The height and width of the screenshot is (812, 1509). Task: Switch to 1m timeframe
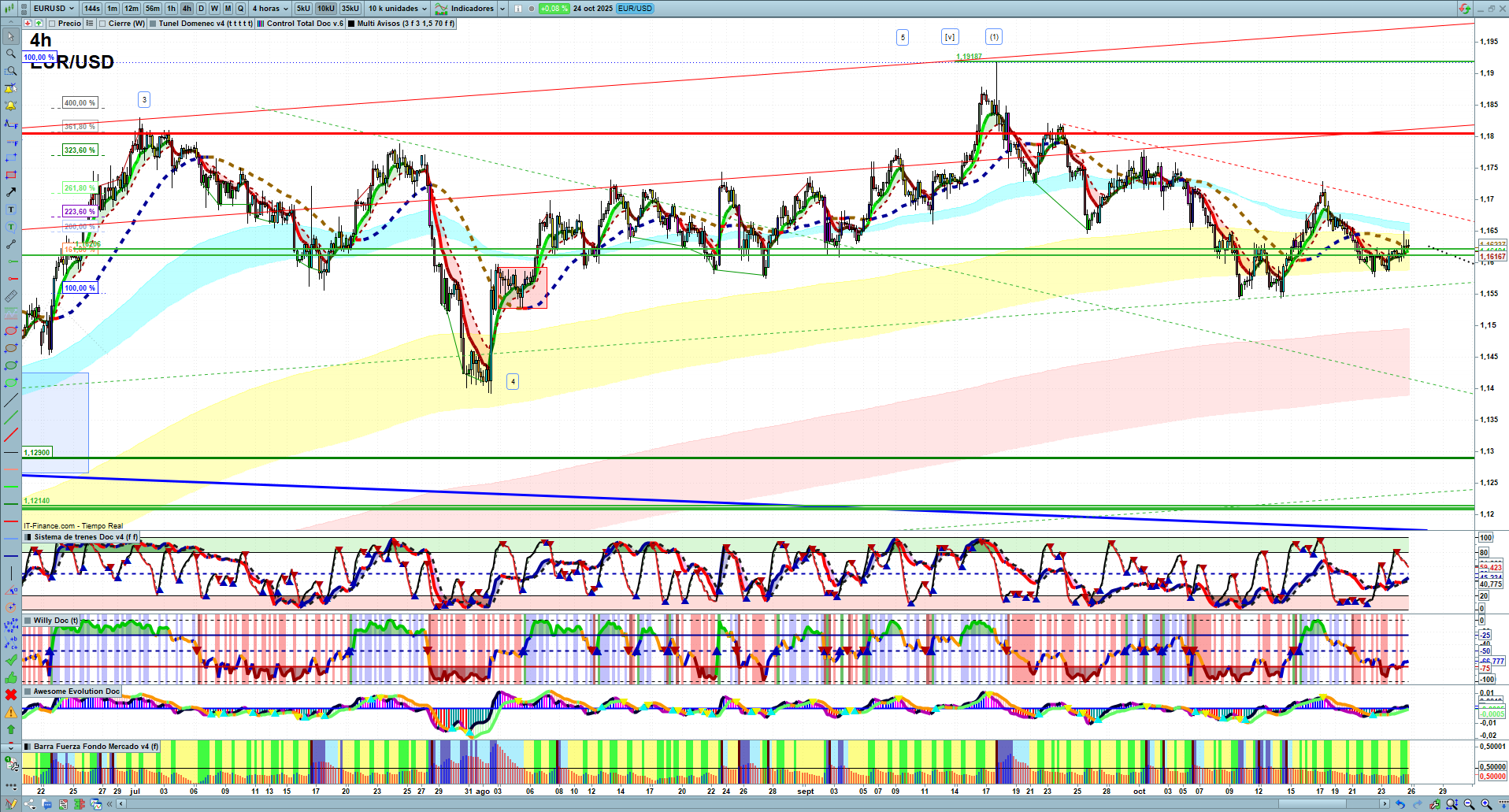[113, 9]
